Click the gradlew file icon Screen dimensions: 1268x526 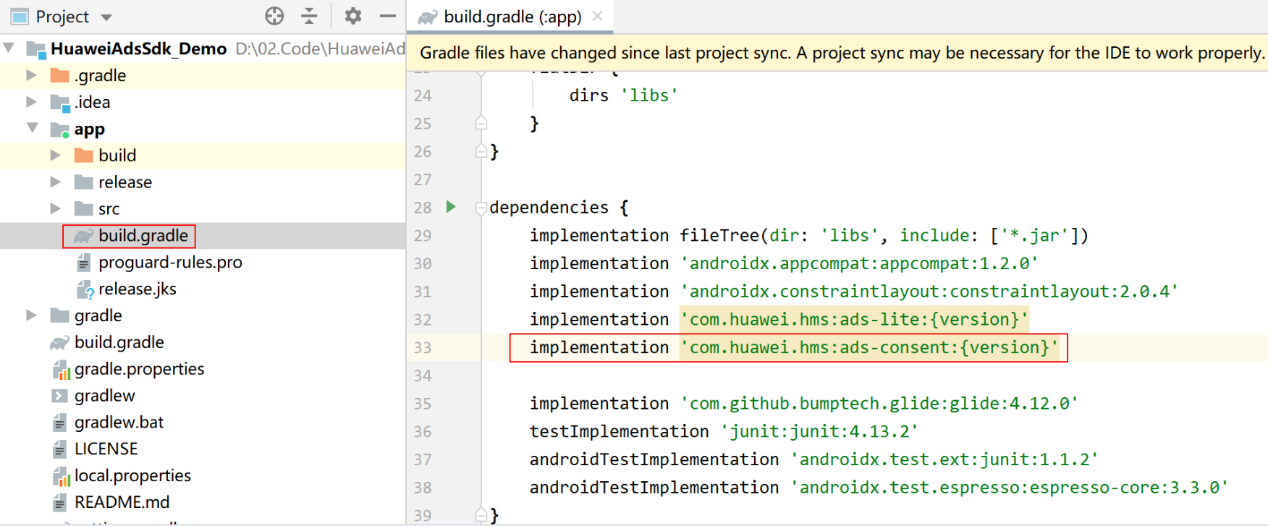point(60,396)
